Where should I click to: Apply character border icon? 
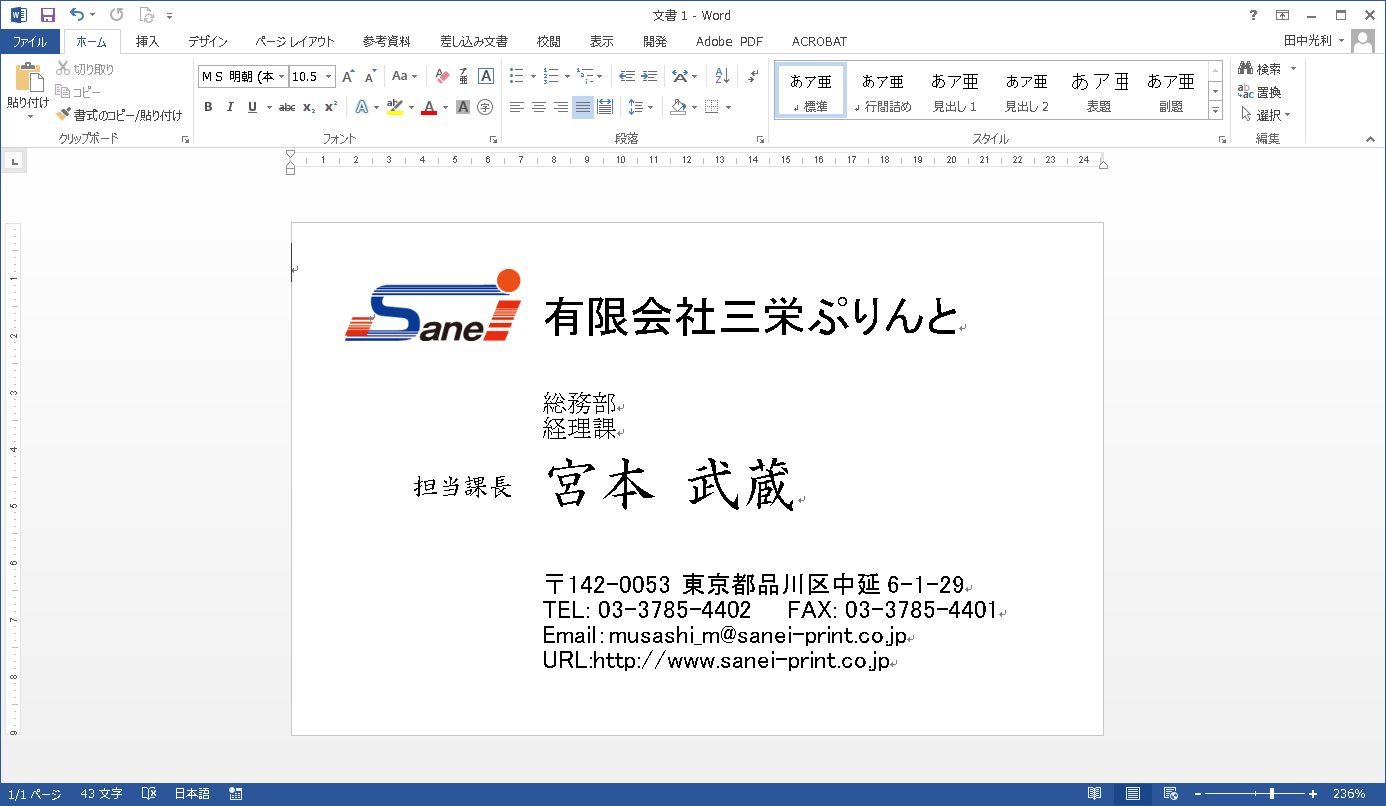pyautogui.click(x=486, y=76)
